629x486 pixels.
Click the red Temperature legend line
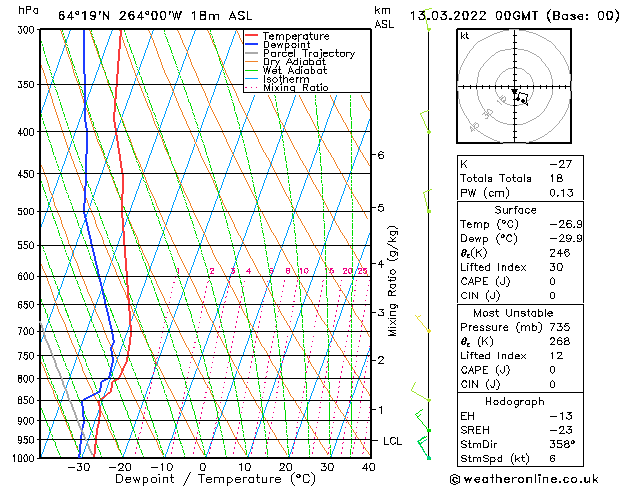252,35
